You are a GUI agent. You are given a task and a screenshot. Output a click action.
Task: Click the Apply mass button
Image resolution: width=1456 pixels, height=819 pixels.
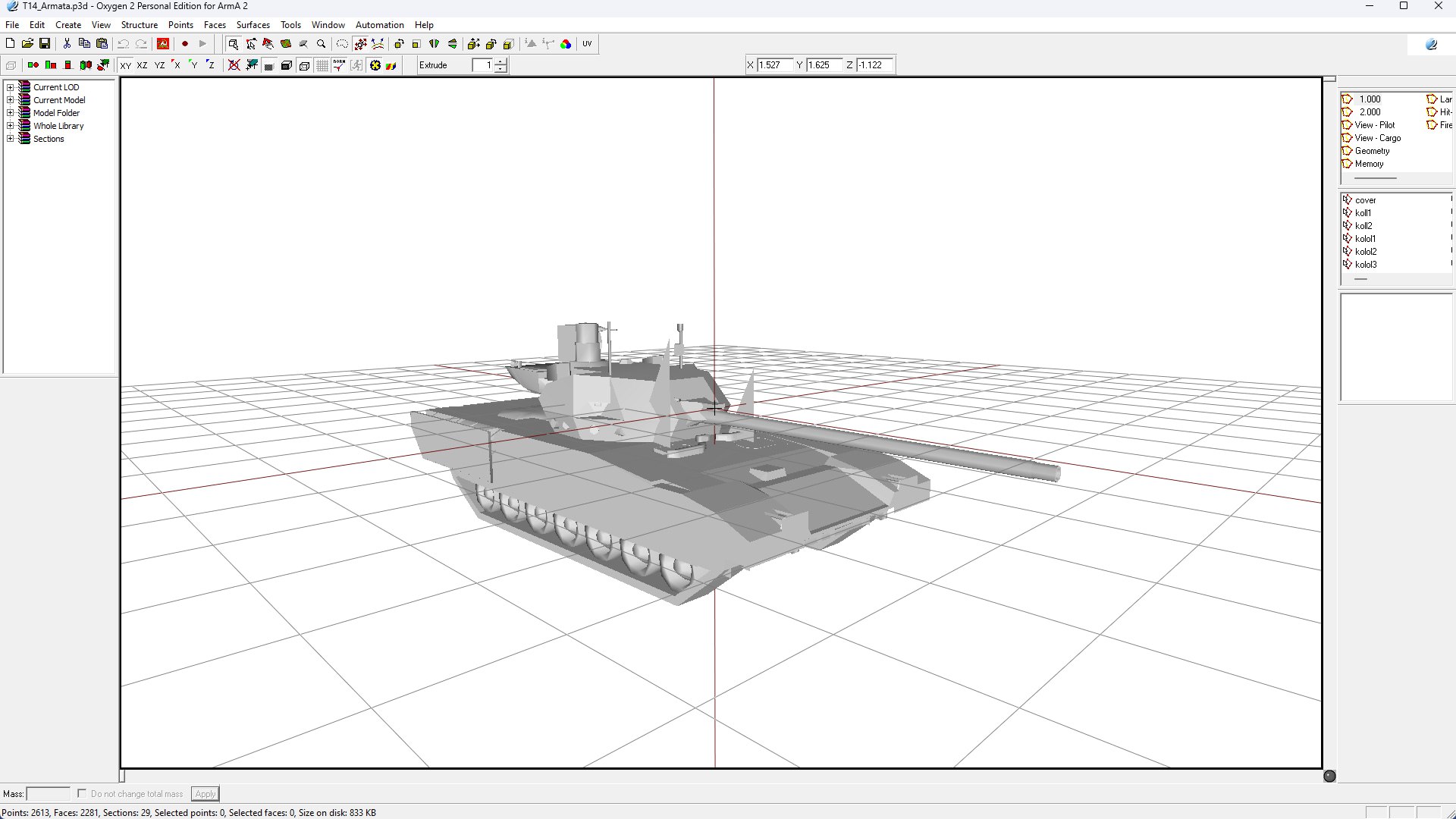pos(206,794)
